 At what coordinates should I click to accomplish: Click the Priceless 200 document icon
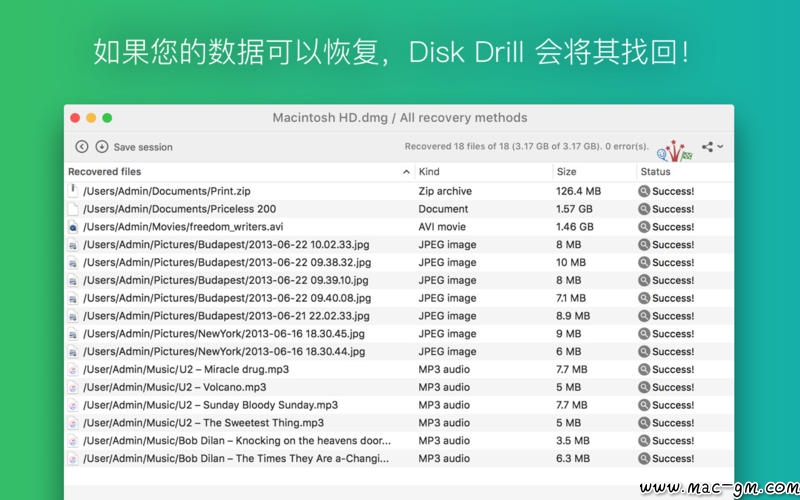[x=73, y=209]
